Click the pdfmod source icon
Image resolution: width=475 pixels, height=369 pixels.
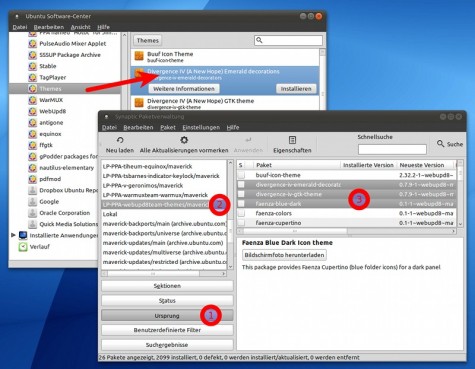[x=32, y=179]
